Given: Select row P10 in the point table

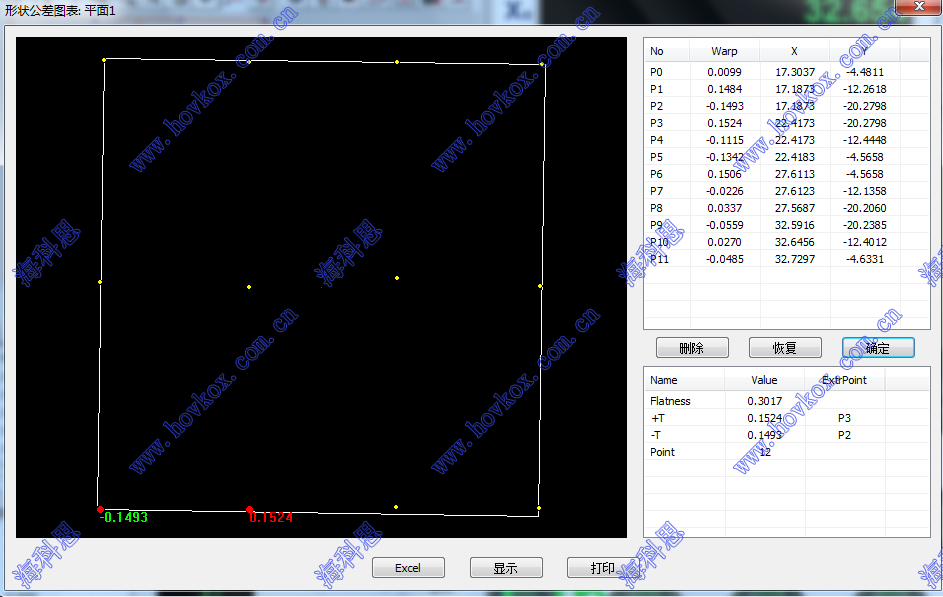Looking at the screenshot, I should (787, 242).
